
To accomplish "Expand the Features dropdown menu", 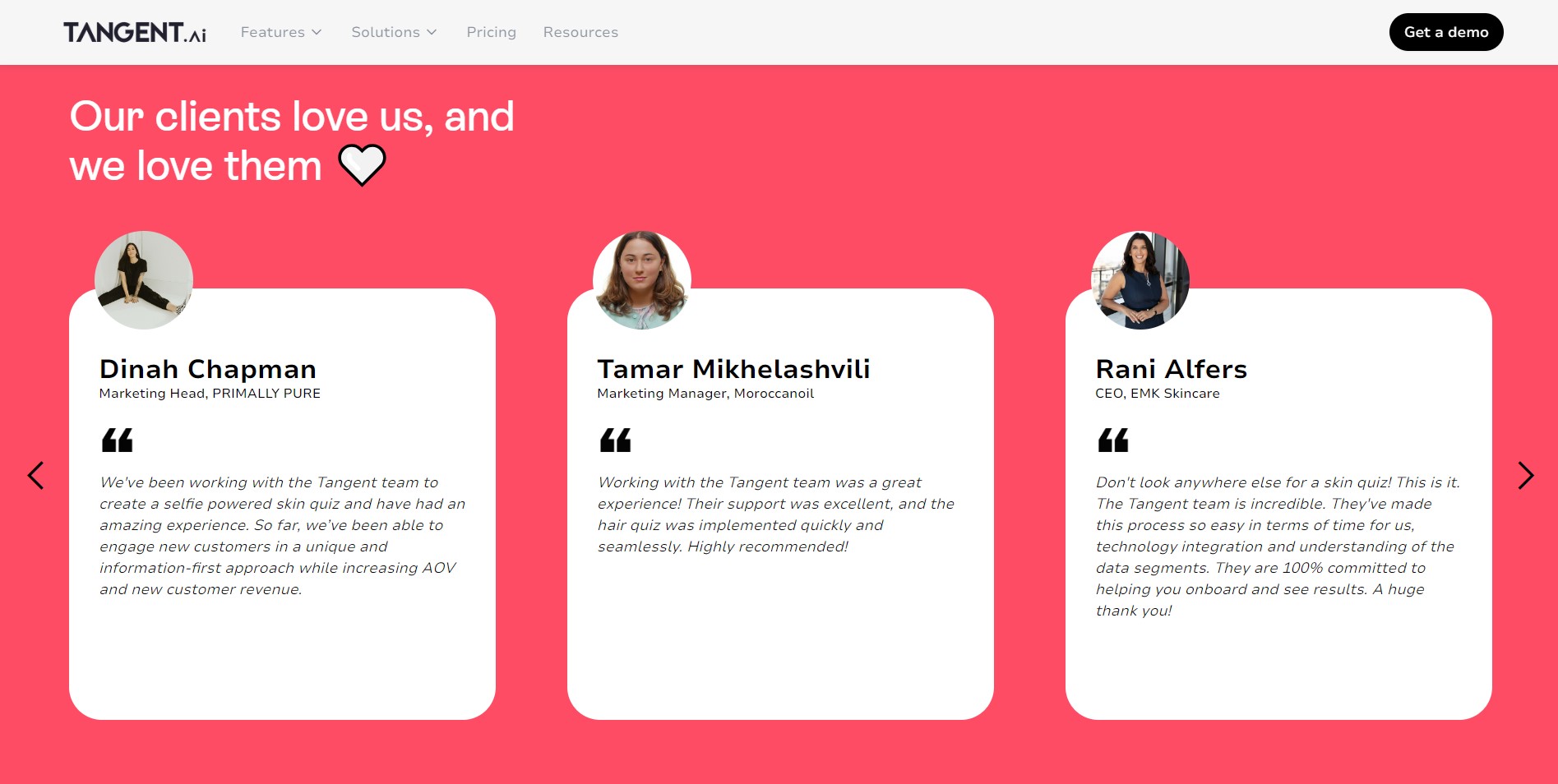I will pos(281,32).
